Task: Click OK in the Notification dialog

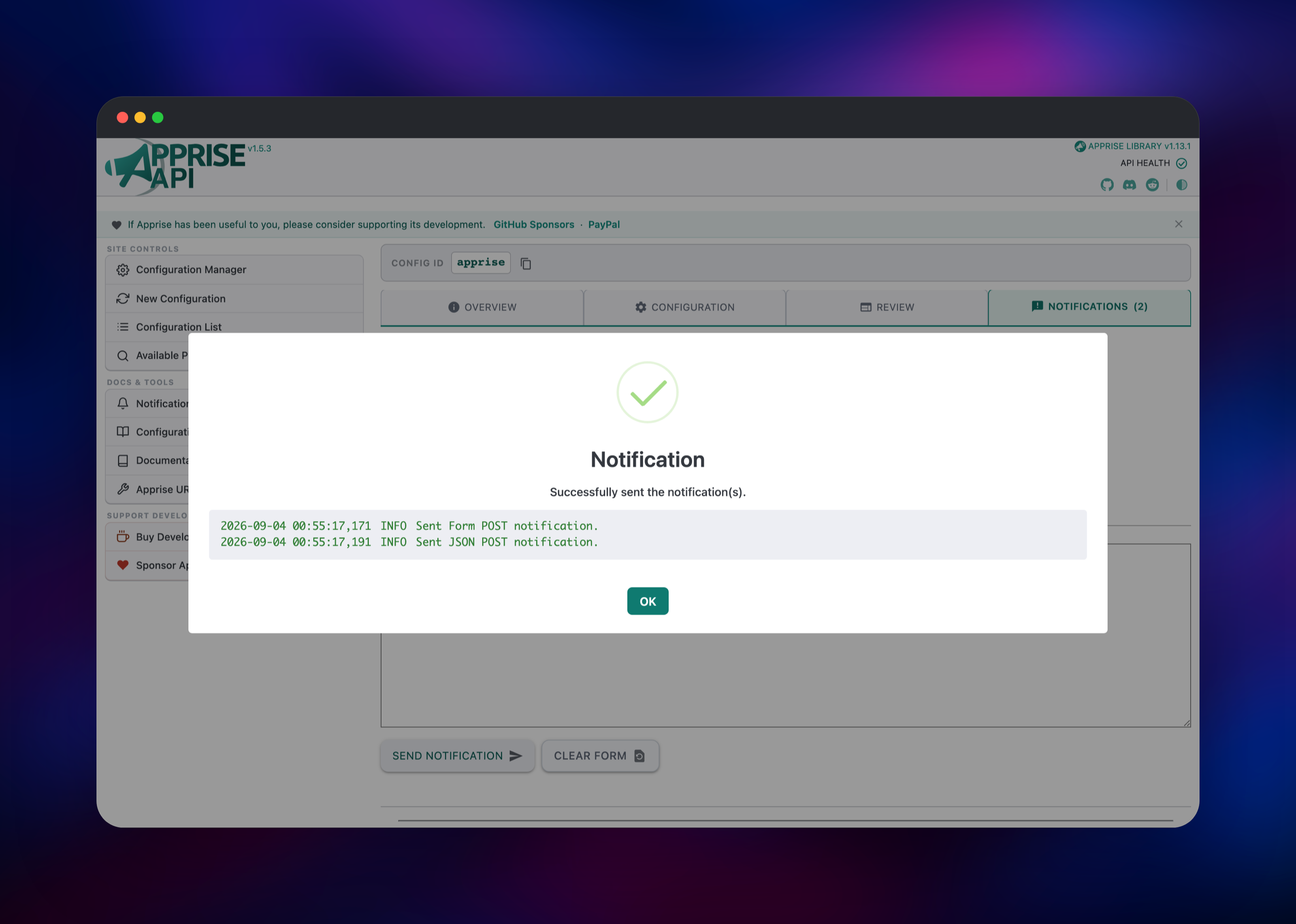Action: coord(647,601)
